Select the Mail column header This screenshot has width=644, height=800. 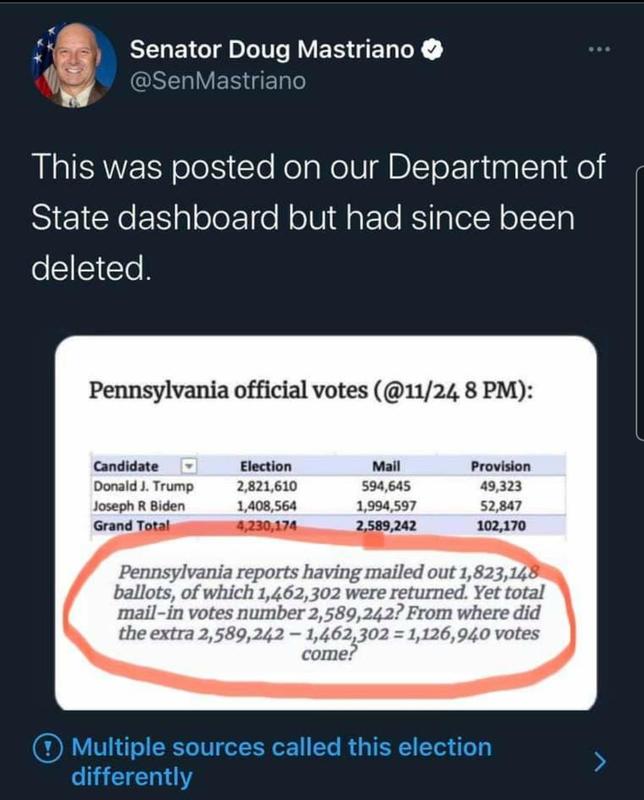pyautogui.click(x=385, y=466)
